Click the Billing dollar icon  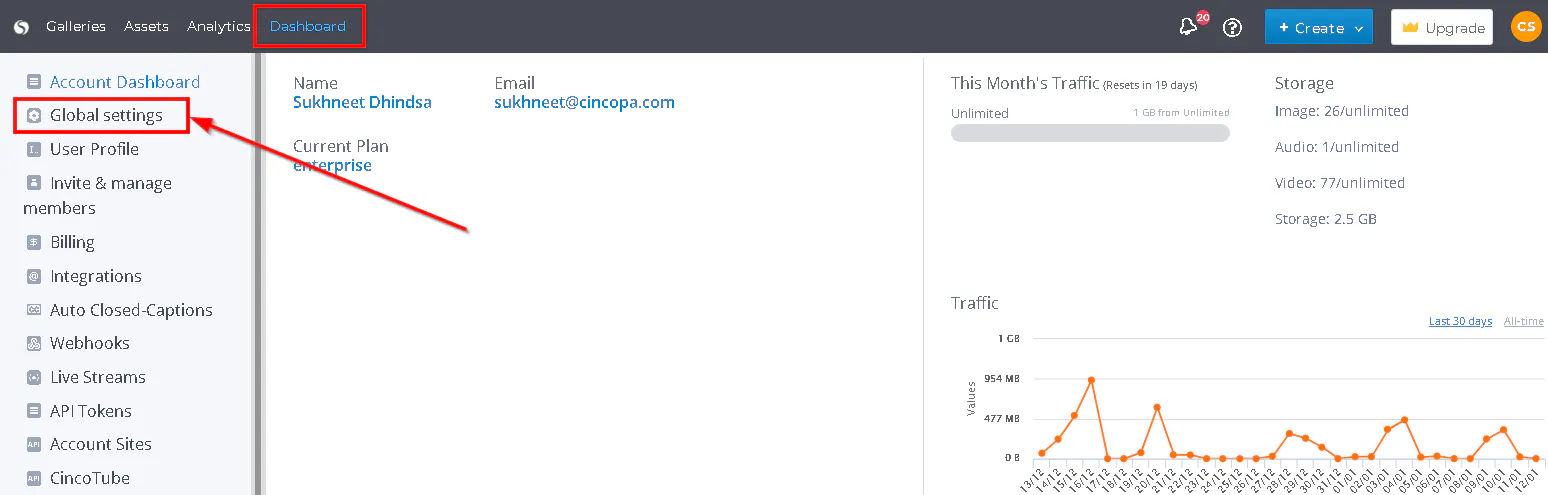[34, 242]
